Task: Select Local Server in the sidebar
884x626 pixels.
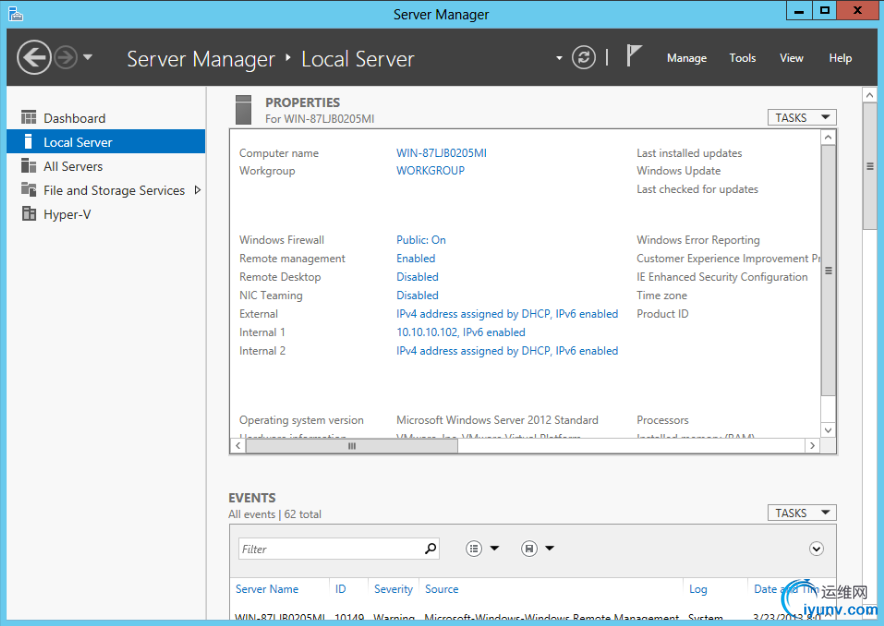Action: coord(106,142)
